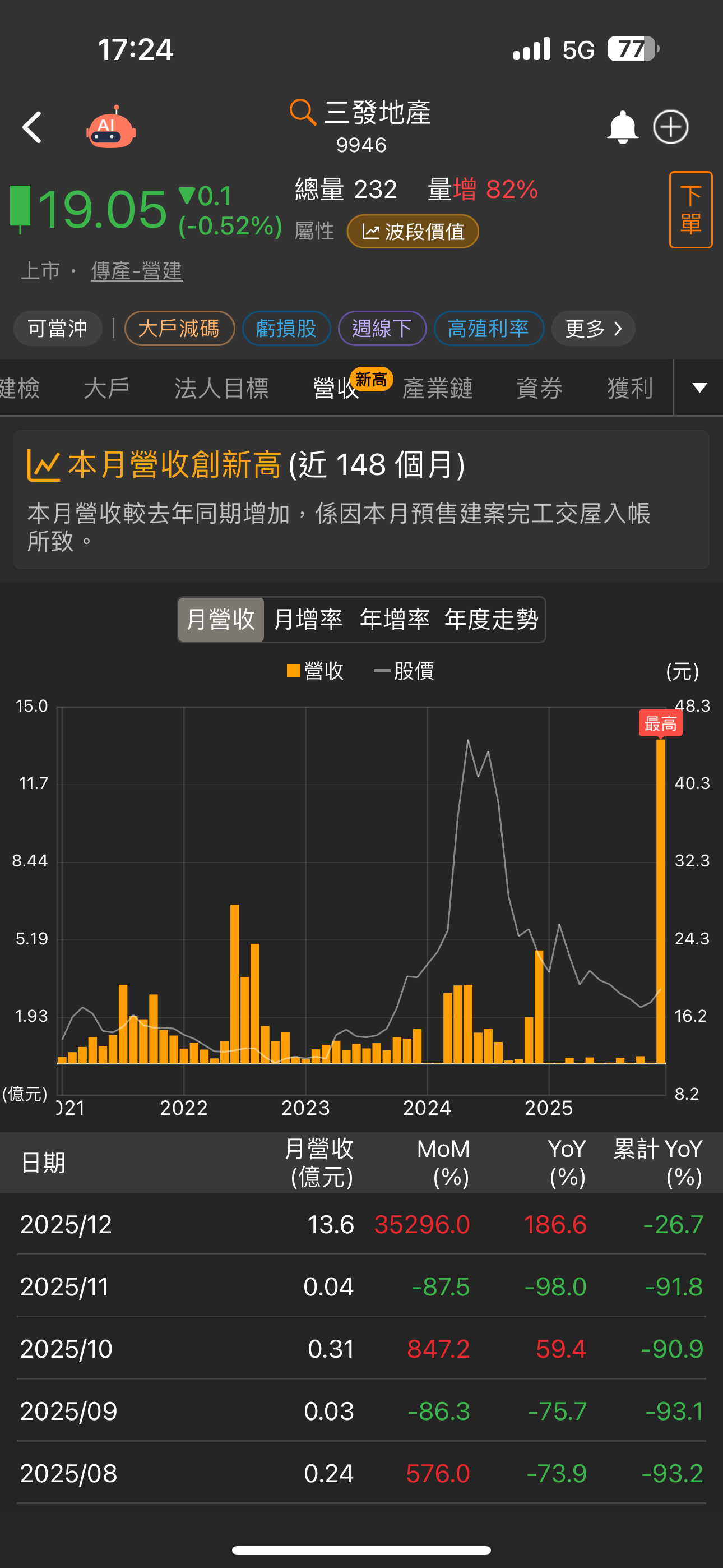Tap the 186.6 YoY value
The height and width of the screenshot is (1568, 723).
(555, 1225)
